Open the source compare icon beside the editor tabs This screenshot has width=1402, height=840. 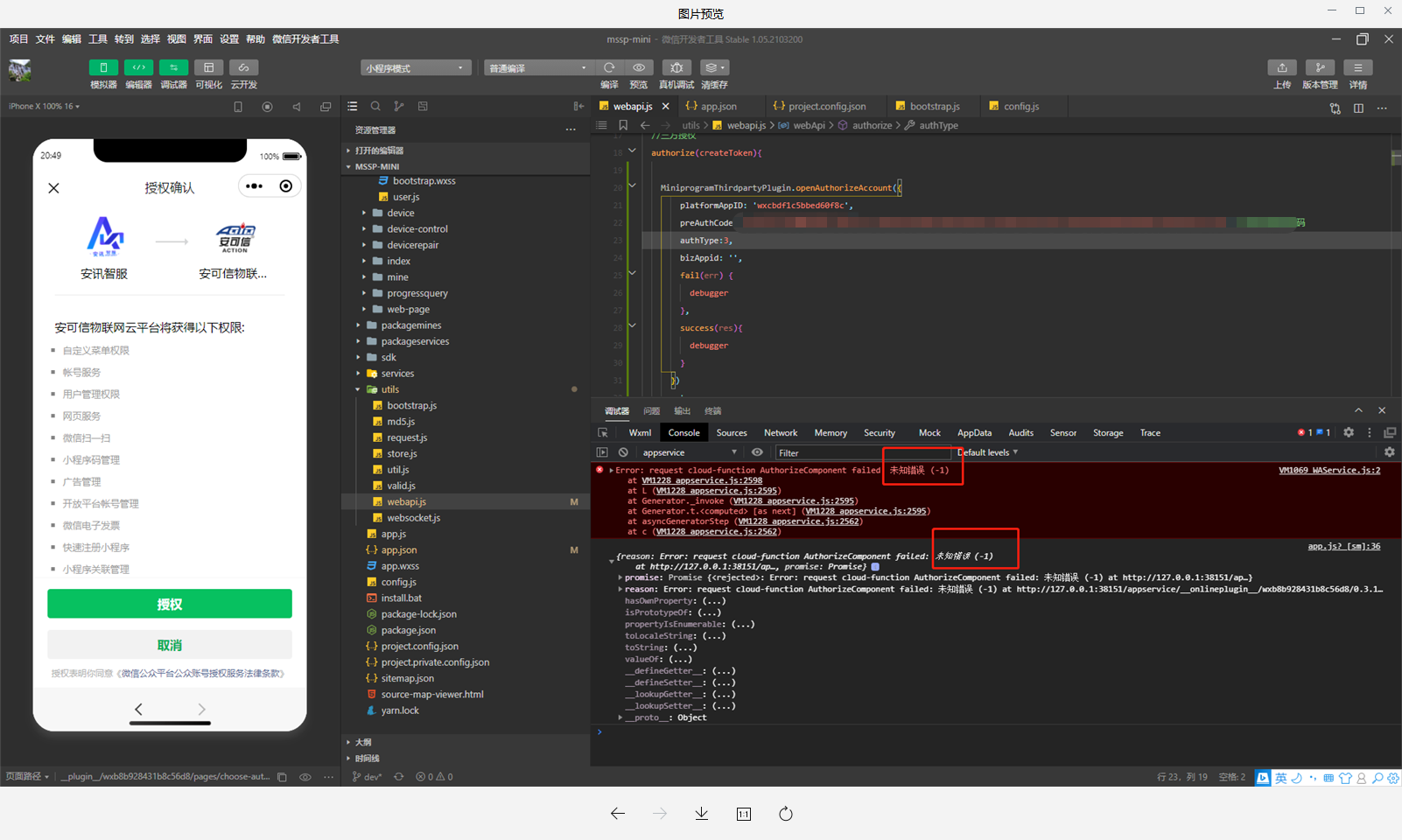[x=1335, y=108]
